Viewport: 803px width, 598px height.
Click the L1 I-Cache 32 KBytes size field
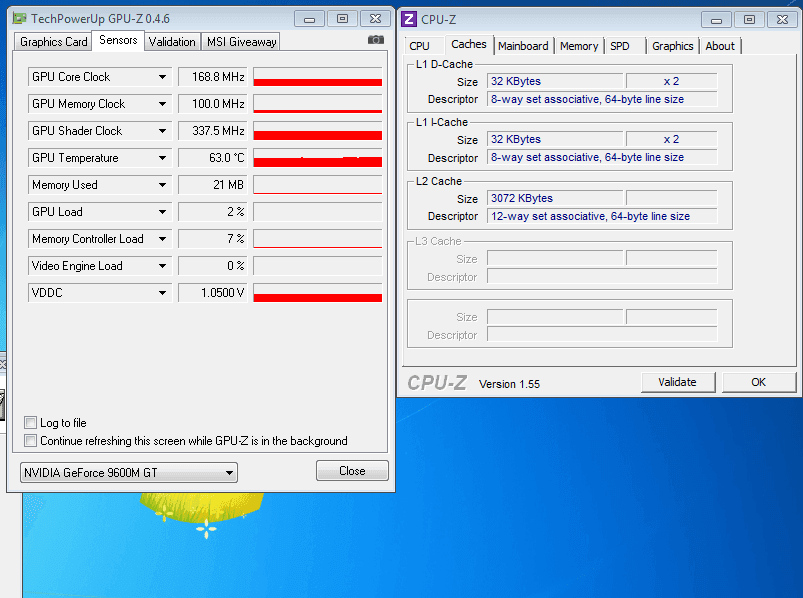(555, 139)
